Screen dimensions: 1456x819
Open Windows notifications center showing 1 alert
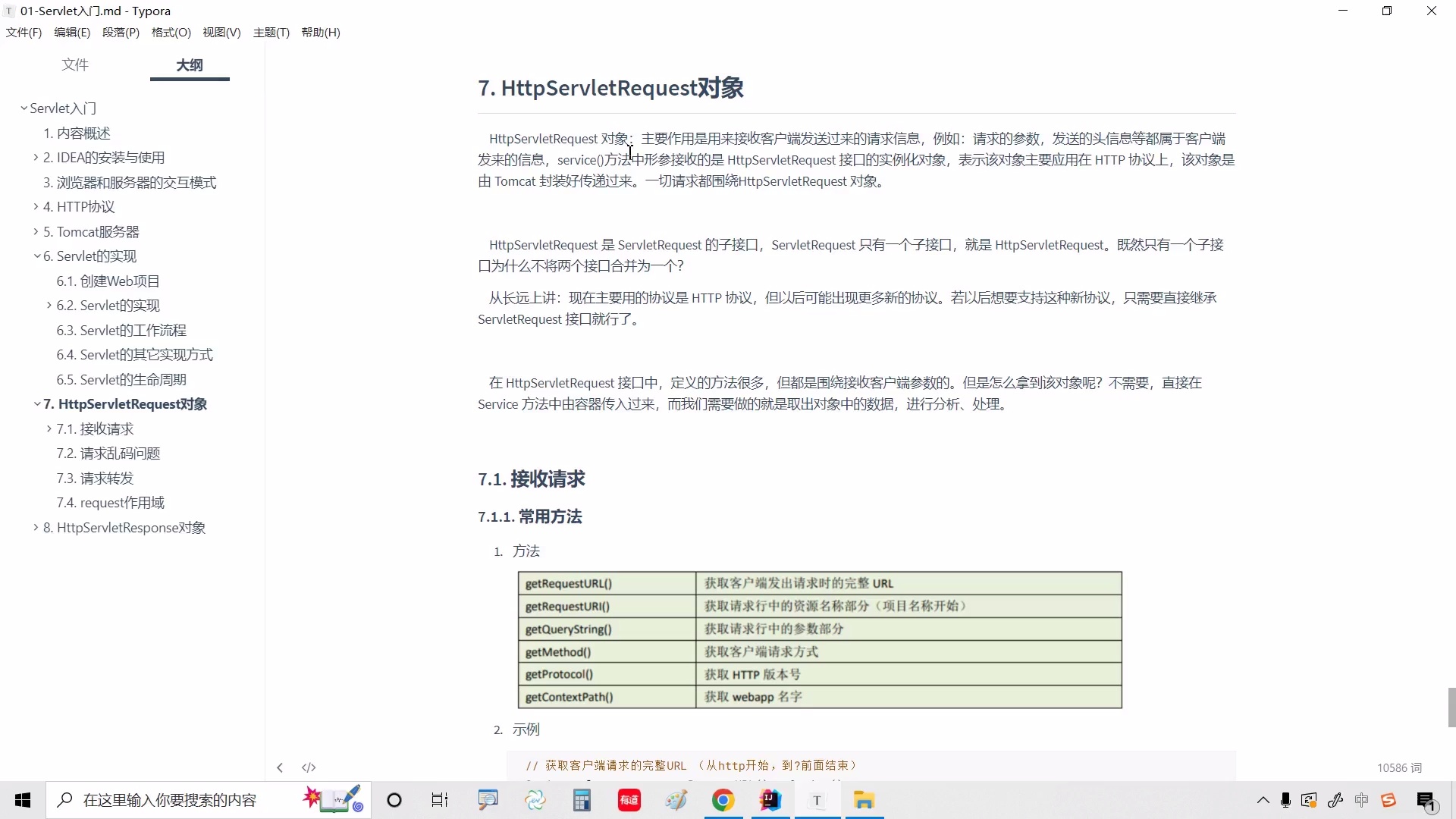click(1426, 800)
